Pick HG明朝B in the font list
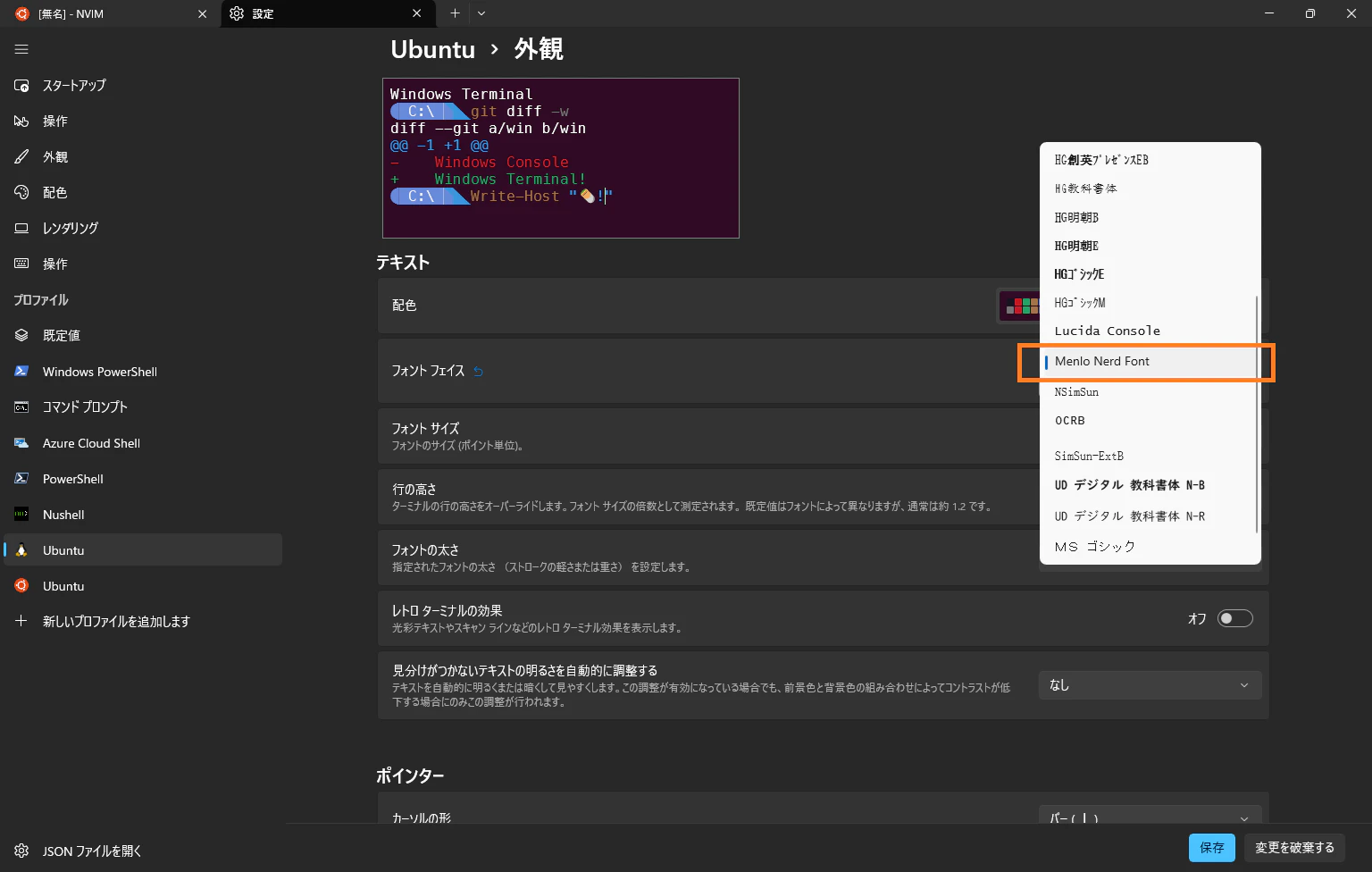Image resolution: width=1372 pixels, height=872 pixels. click(1150, 217)
